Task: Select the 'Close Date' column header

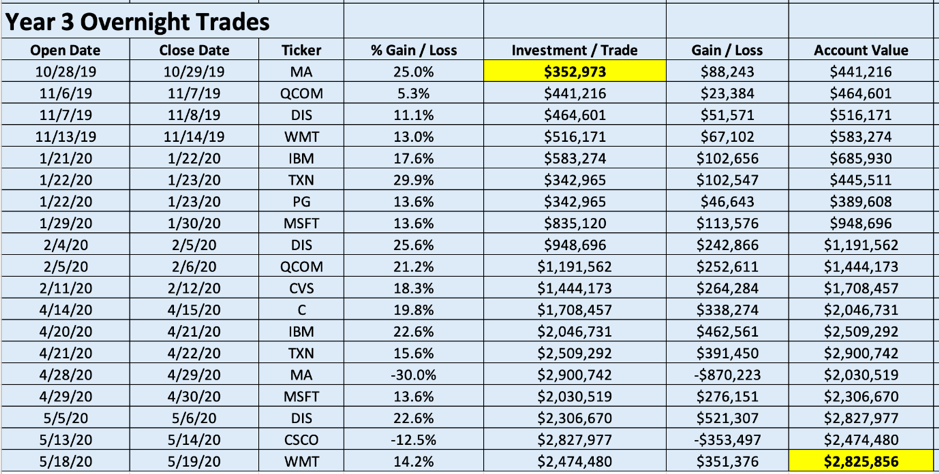Action: click(194, 50)
